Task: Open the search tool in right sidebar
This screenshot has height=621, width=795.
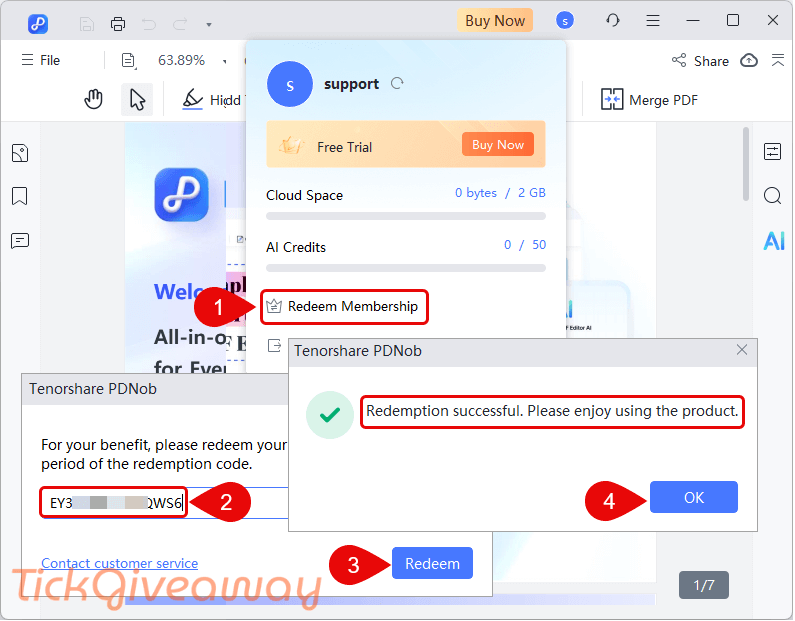Action: coord(773,195)
